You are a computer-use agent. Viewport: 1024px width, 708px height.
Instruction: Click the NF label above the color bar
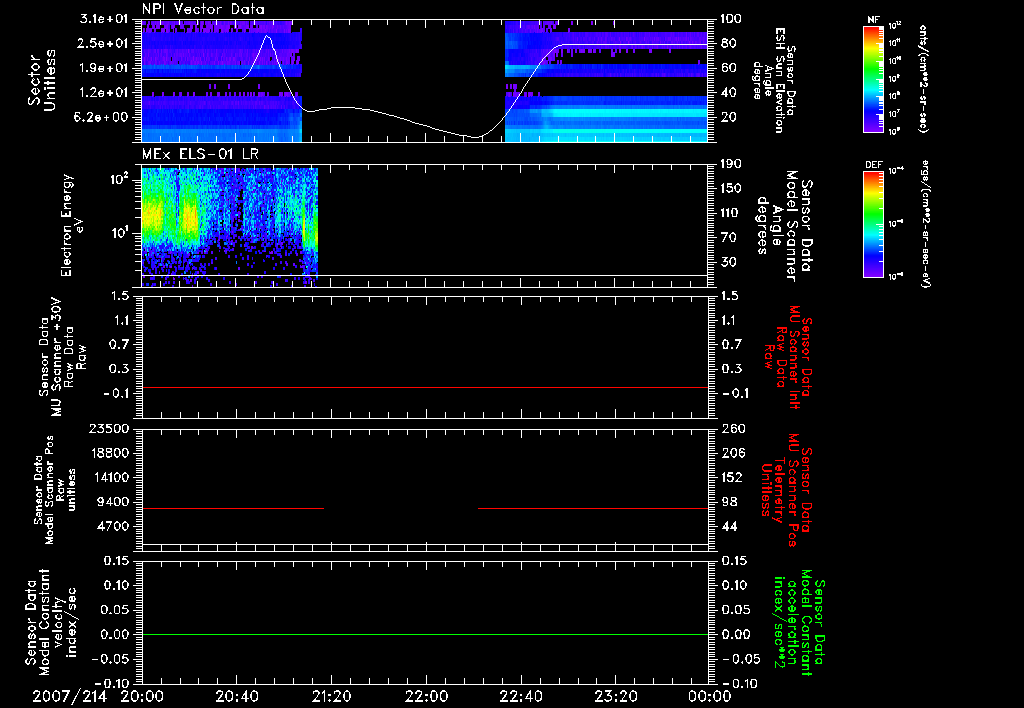tap(873, 20)
